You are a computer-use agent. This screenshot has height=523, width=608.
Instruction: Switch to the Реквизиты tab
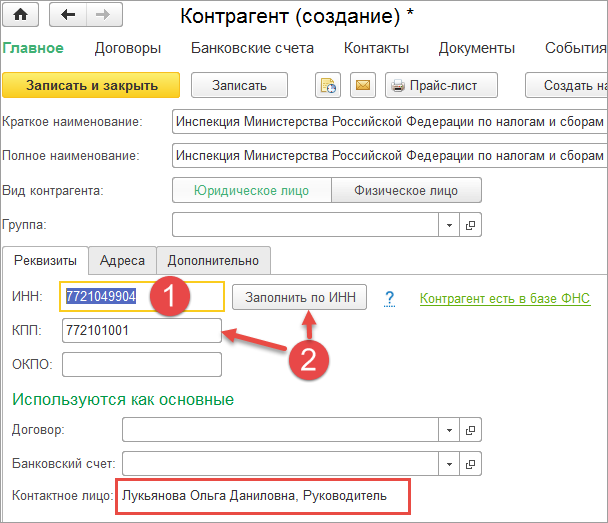(x=45, y=260)
